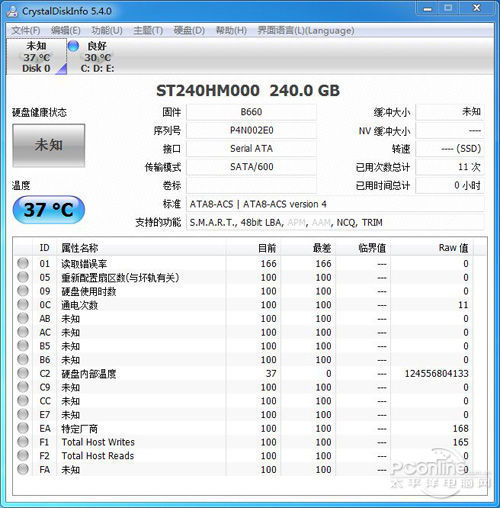The width and height of the screenshot is (500, 508).
Task: Open the 界面语言(L)(Language) menu
Action: (306, 31)
